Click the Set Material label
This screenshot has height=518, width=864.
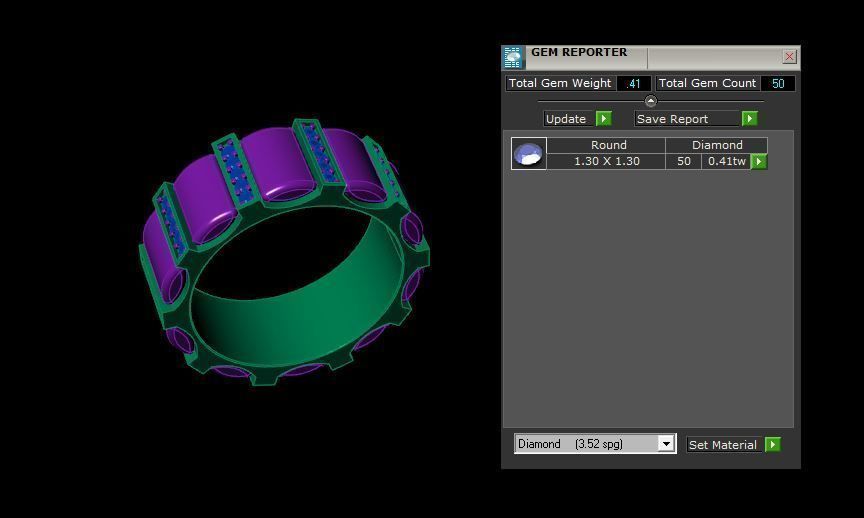pos(723,445)
